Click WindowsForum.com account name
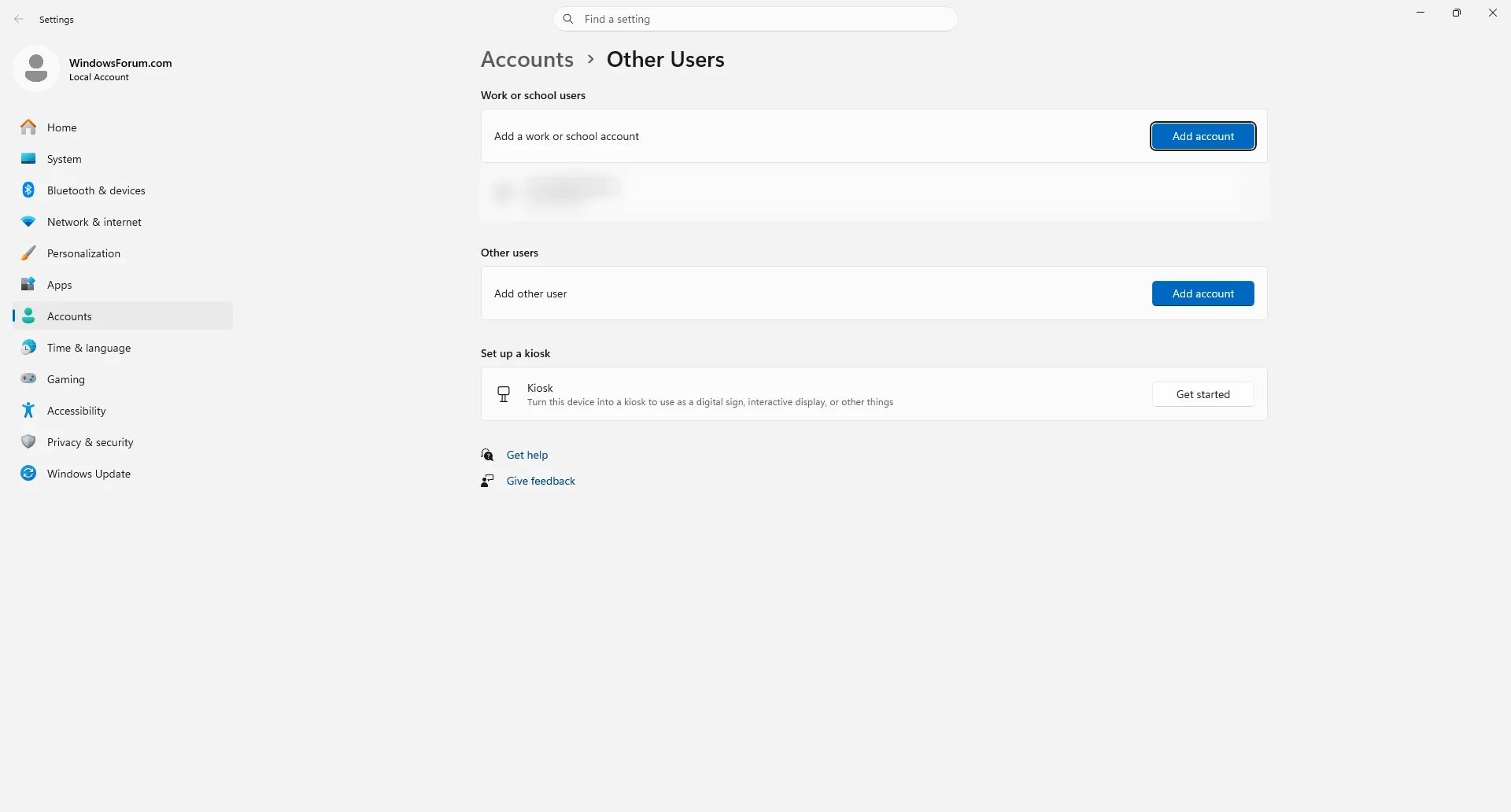 click(x=120, y=63)
